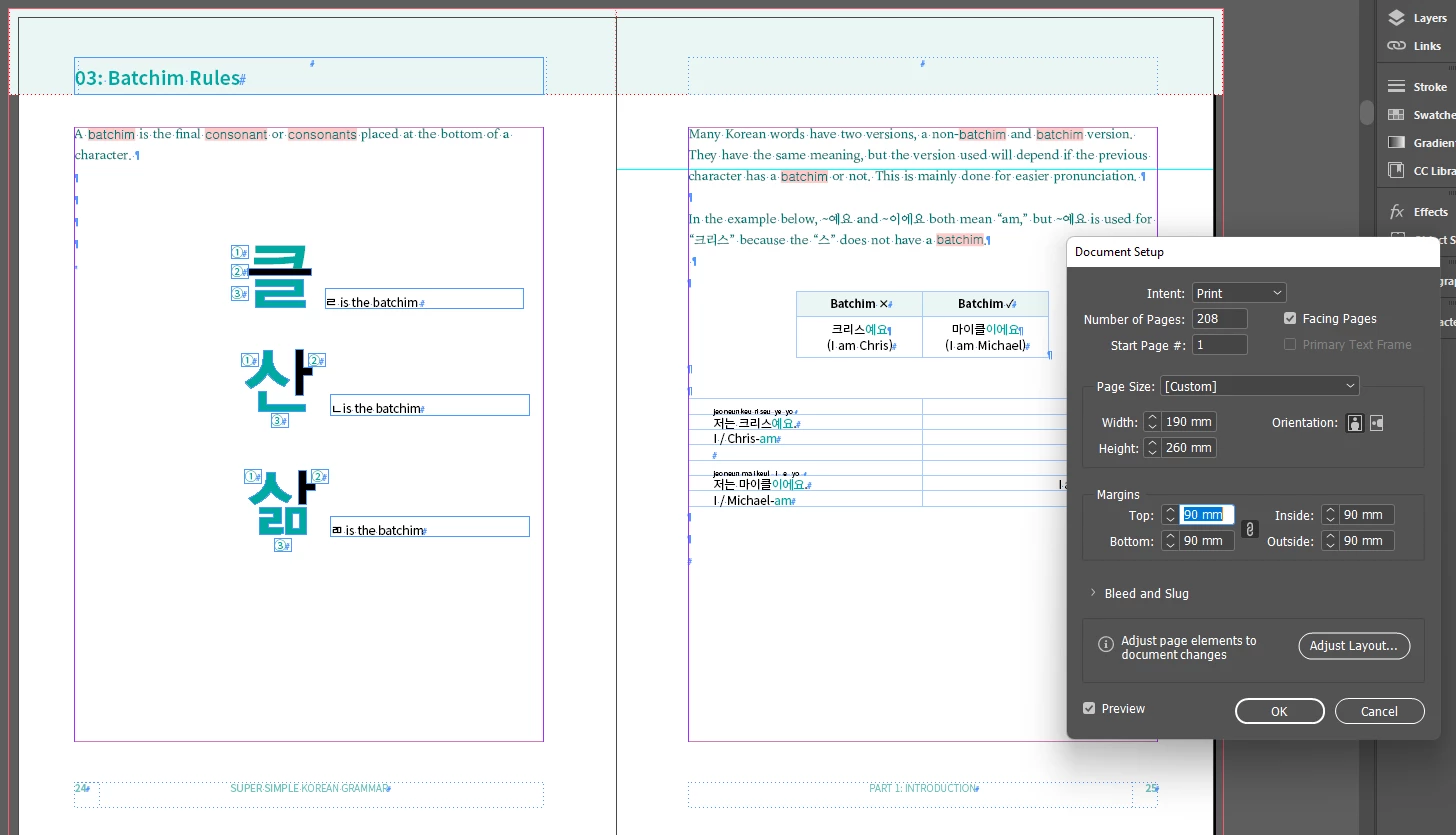Image resolution: width=1456 pixels, height=835 pixels.
Task: Cancel the Document Setup dialog
Action: (x=1379, y=711)
